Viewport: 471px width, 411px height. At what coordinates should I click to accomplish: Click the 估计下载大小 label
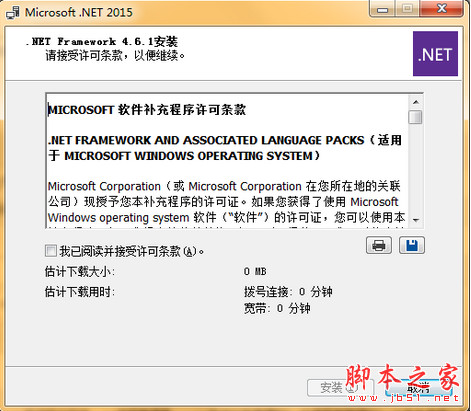pyautogui.click(x=80, y=272)
